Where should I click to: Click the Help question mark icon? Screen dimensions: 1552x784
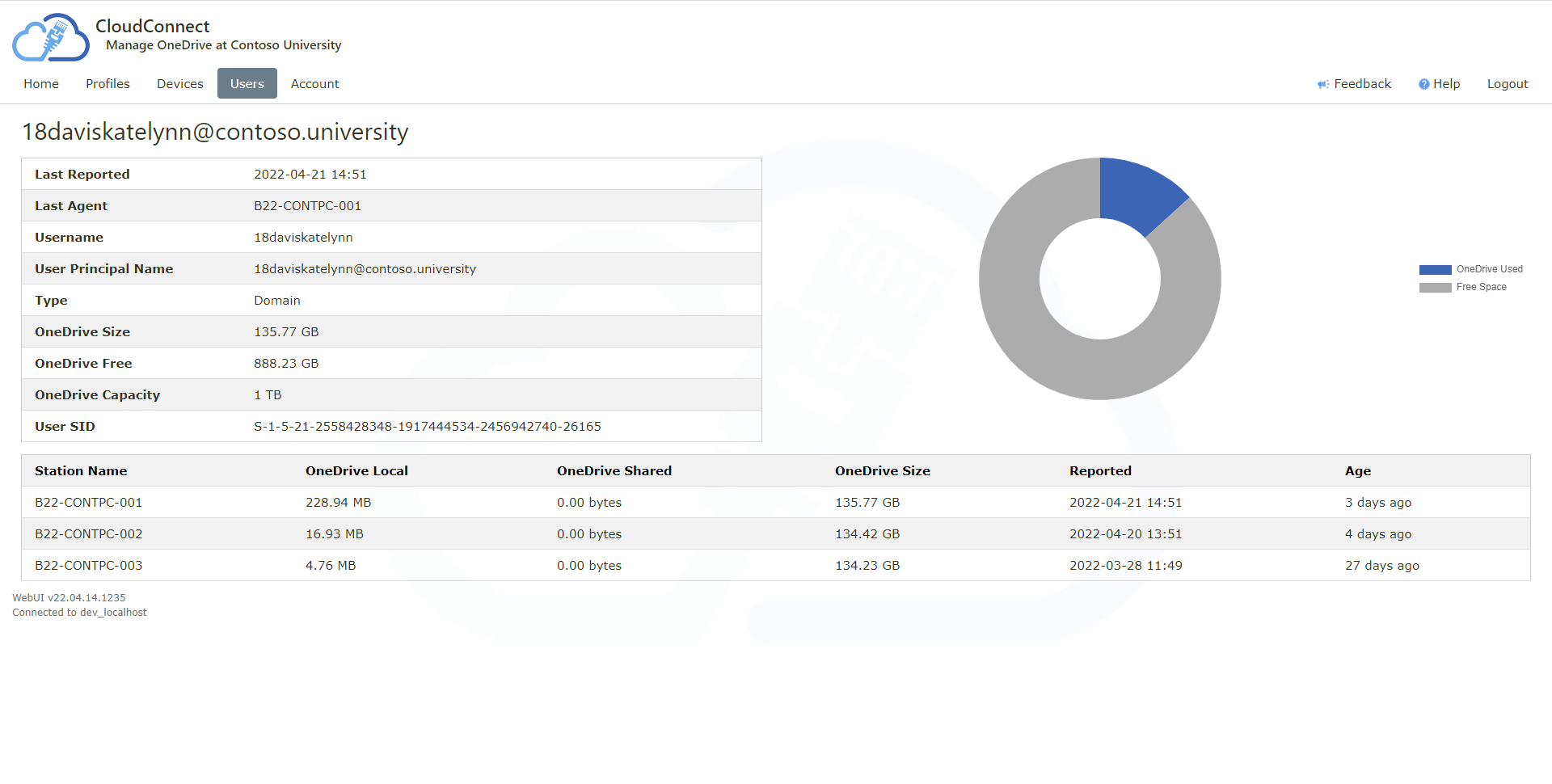point(1423,84)
